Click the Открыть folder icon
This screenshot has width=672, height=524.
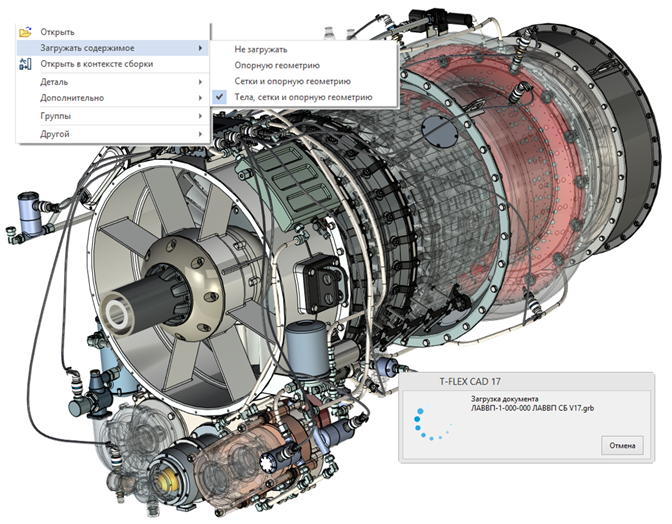25,31
